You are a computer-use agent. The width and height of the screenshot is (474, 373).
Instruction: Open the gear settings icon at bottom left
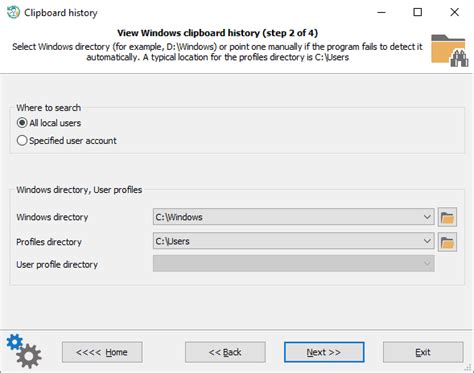tap(24, 351)
